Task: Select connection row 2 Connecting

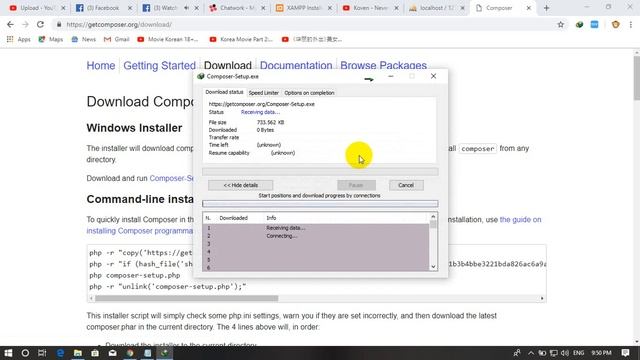Action: coord(316,236)
